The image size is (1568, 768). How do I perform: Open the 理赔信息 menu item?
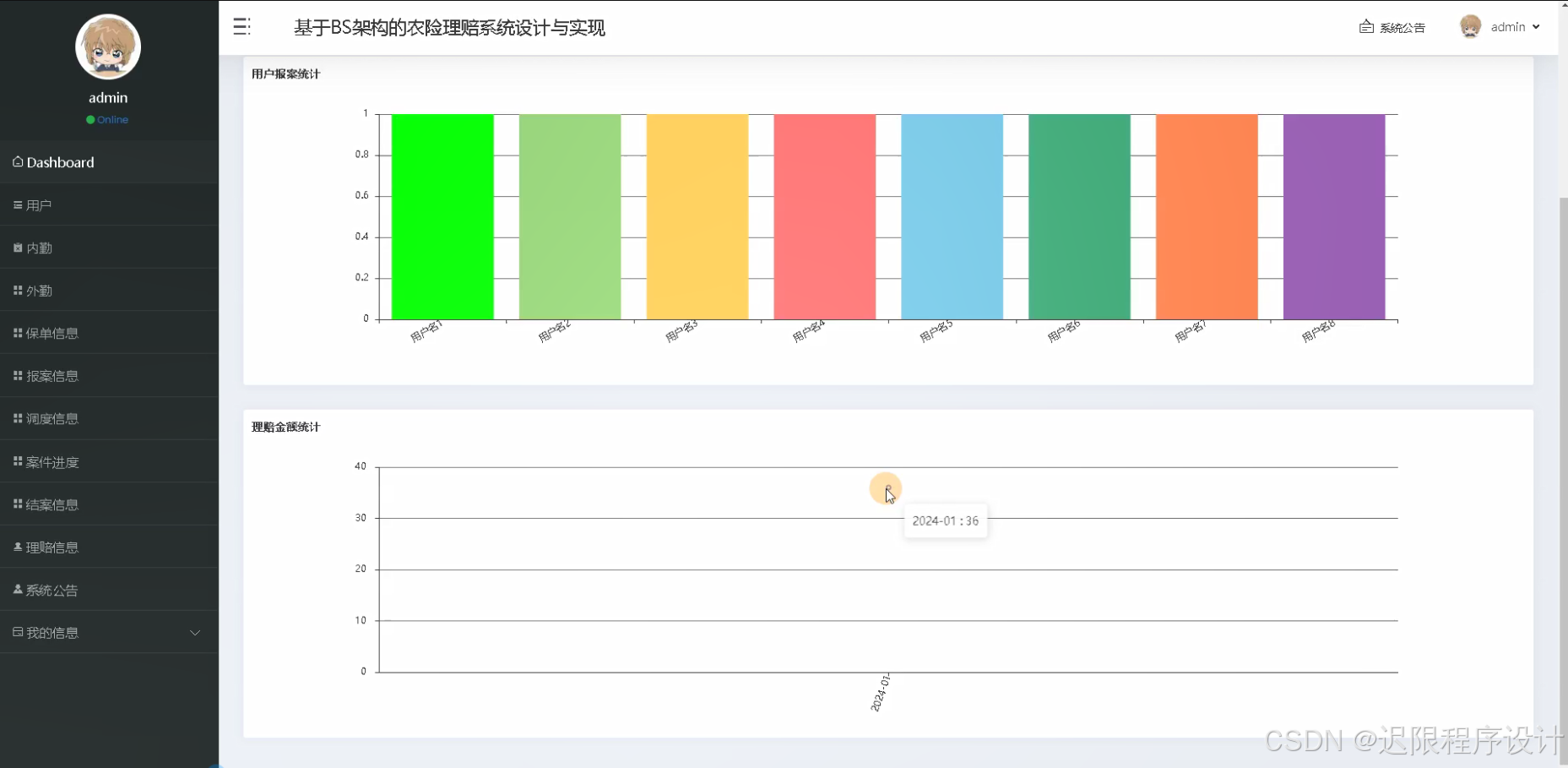point(109,547)
